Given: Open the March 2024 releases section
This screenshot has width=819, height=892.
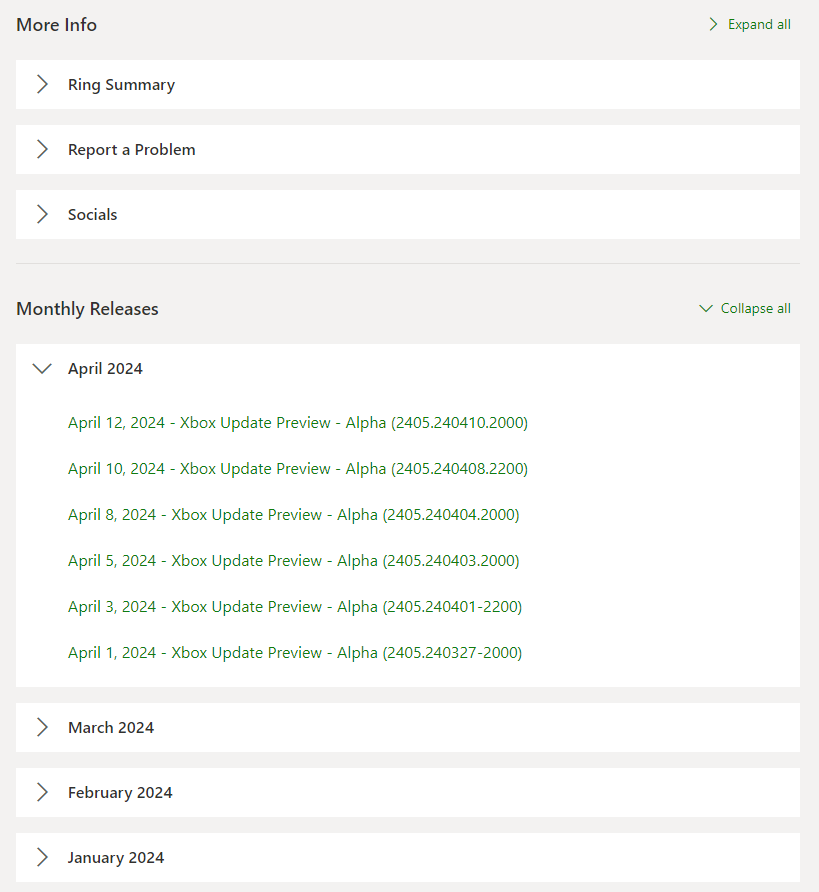Looking at the screenshot, I should (x=111, y=728).
